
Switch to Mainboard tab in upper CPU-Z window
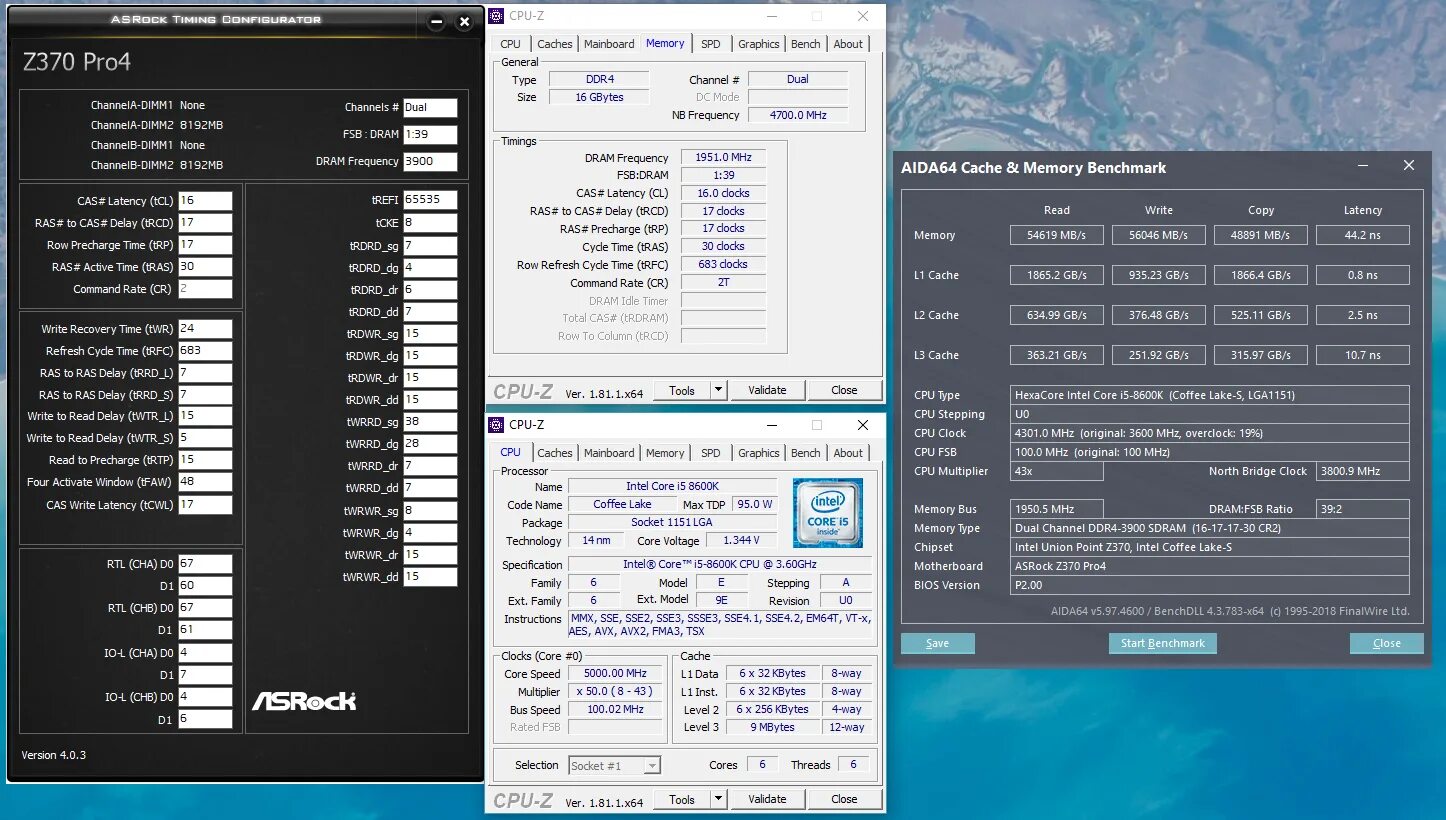pyautogui.click(x=609, y=44)
